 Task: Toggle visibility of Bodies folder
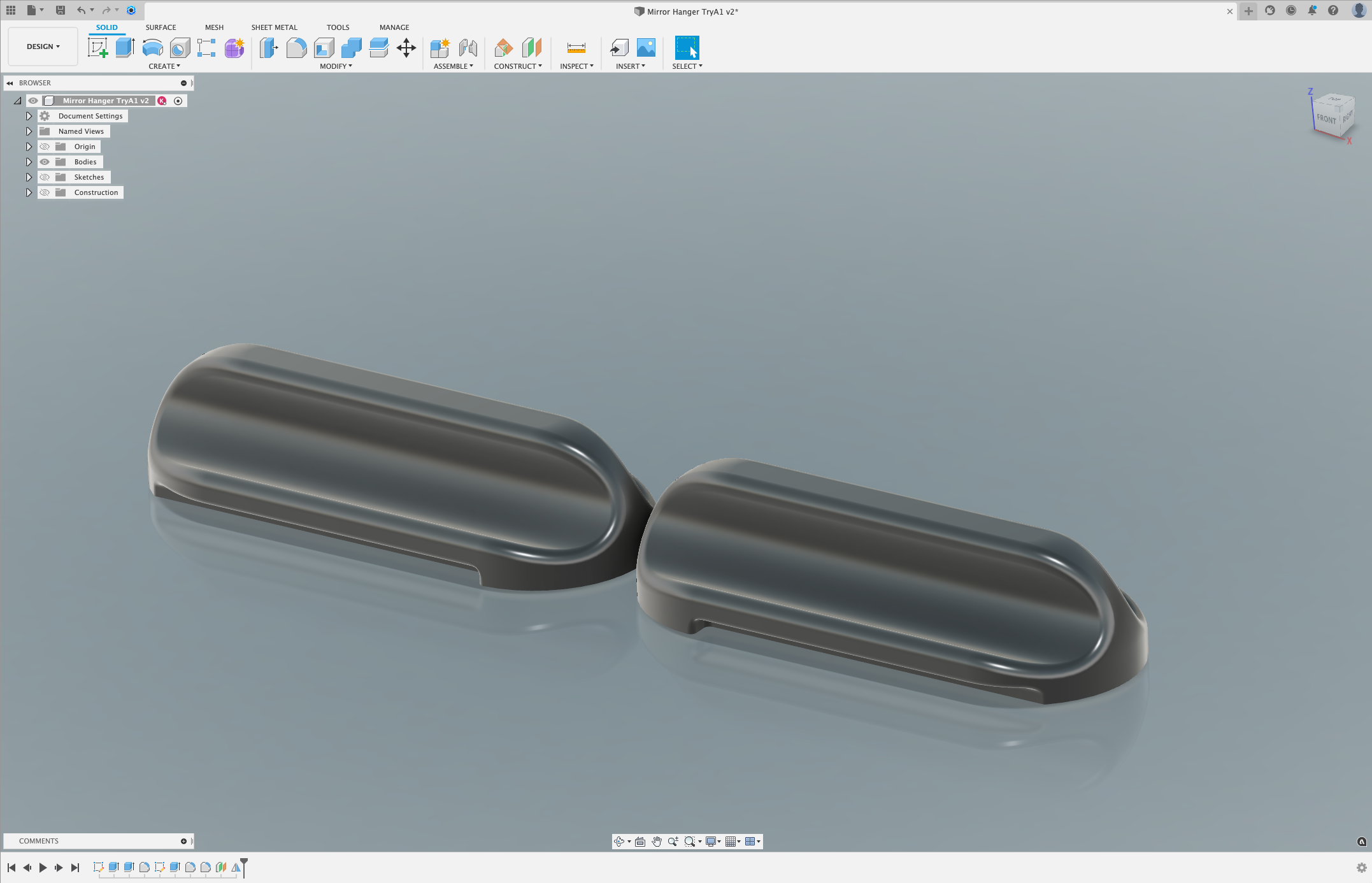tap(44, 161)
